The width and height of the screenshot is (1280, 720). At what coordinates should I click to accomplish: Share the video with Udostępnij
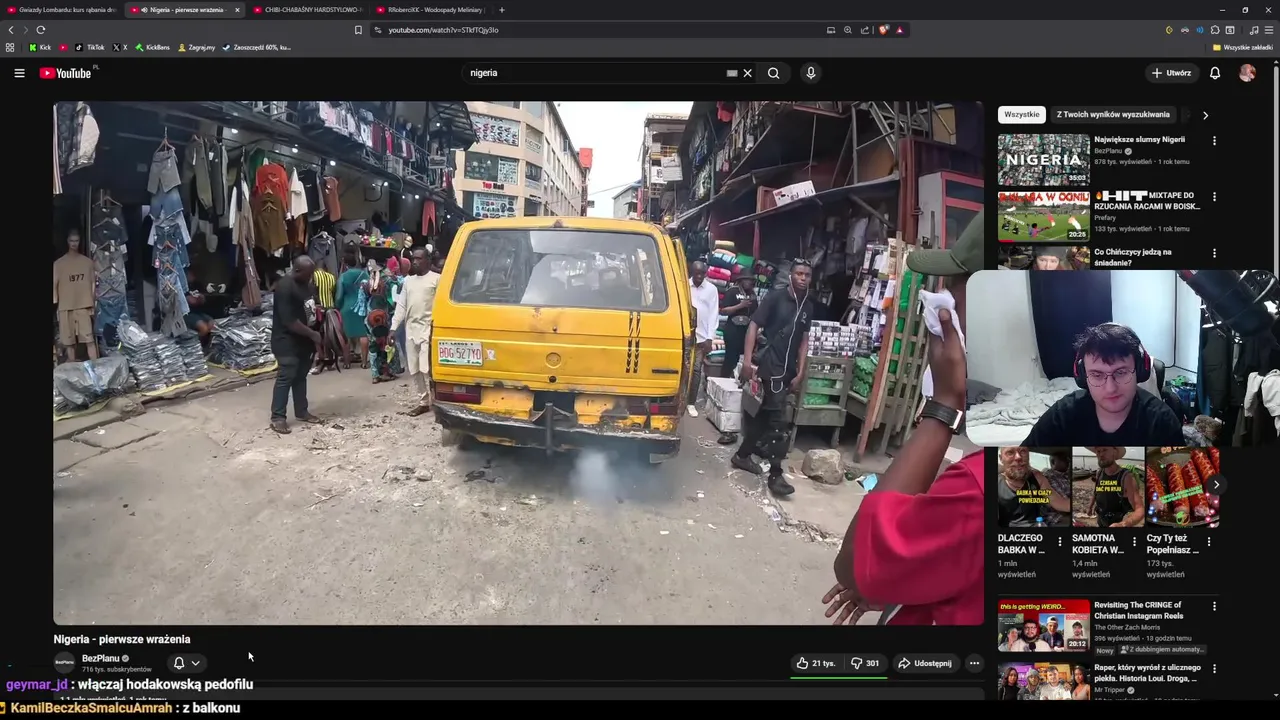(x=925, y=663)
